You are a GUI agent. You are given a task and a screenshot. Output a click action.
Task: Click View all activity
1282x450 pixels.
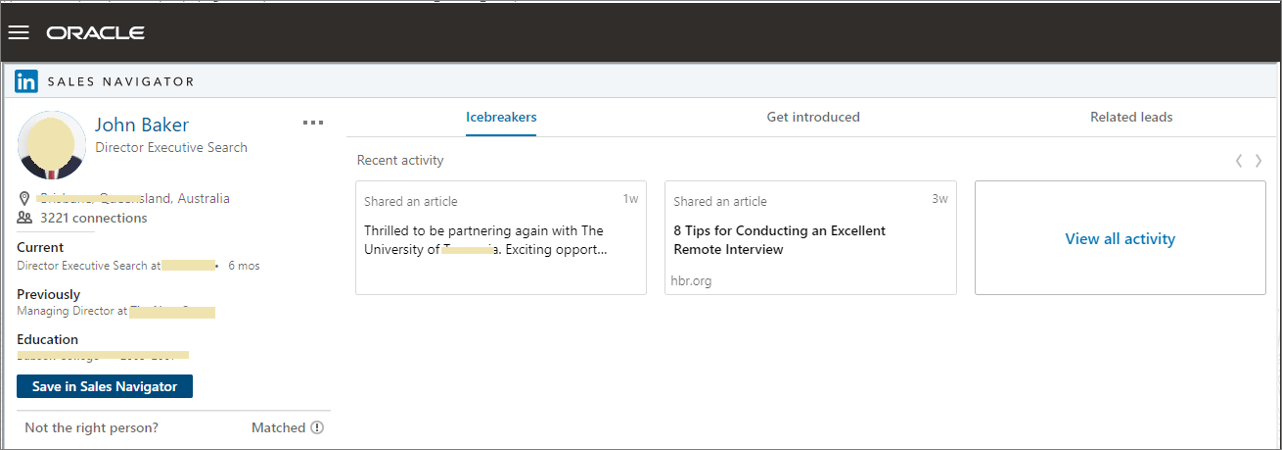point(1120,239)
